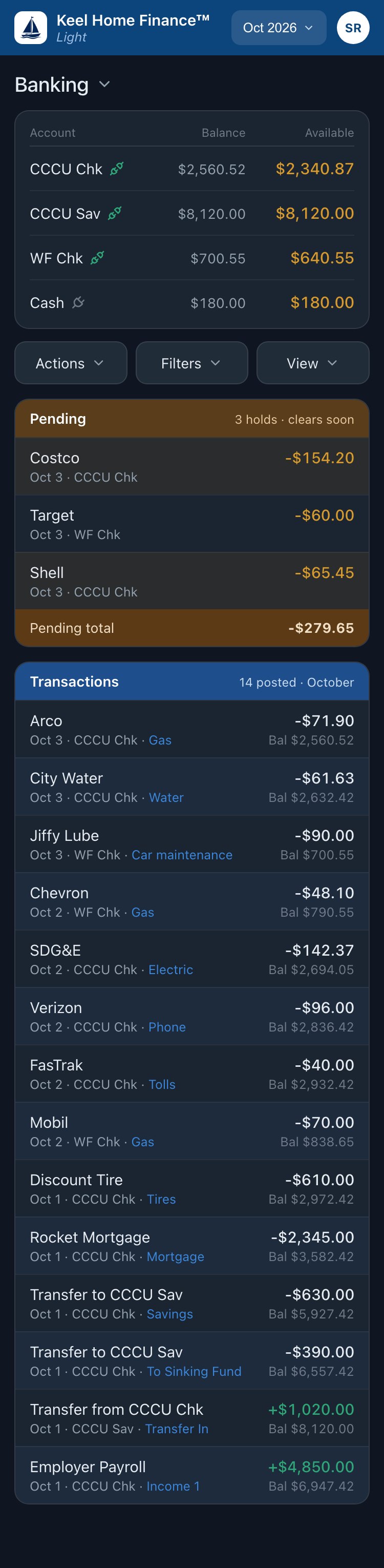The width and height of the screenshot is (384, 1568).
Task: Open the Filters dropdown
Action: 191,363
